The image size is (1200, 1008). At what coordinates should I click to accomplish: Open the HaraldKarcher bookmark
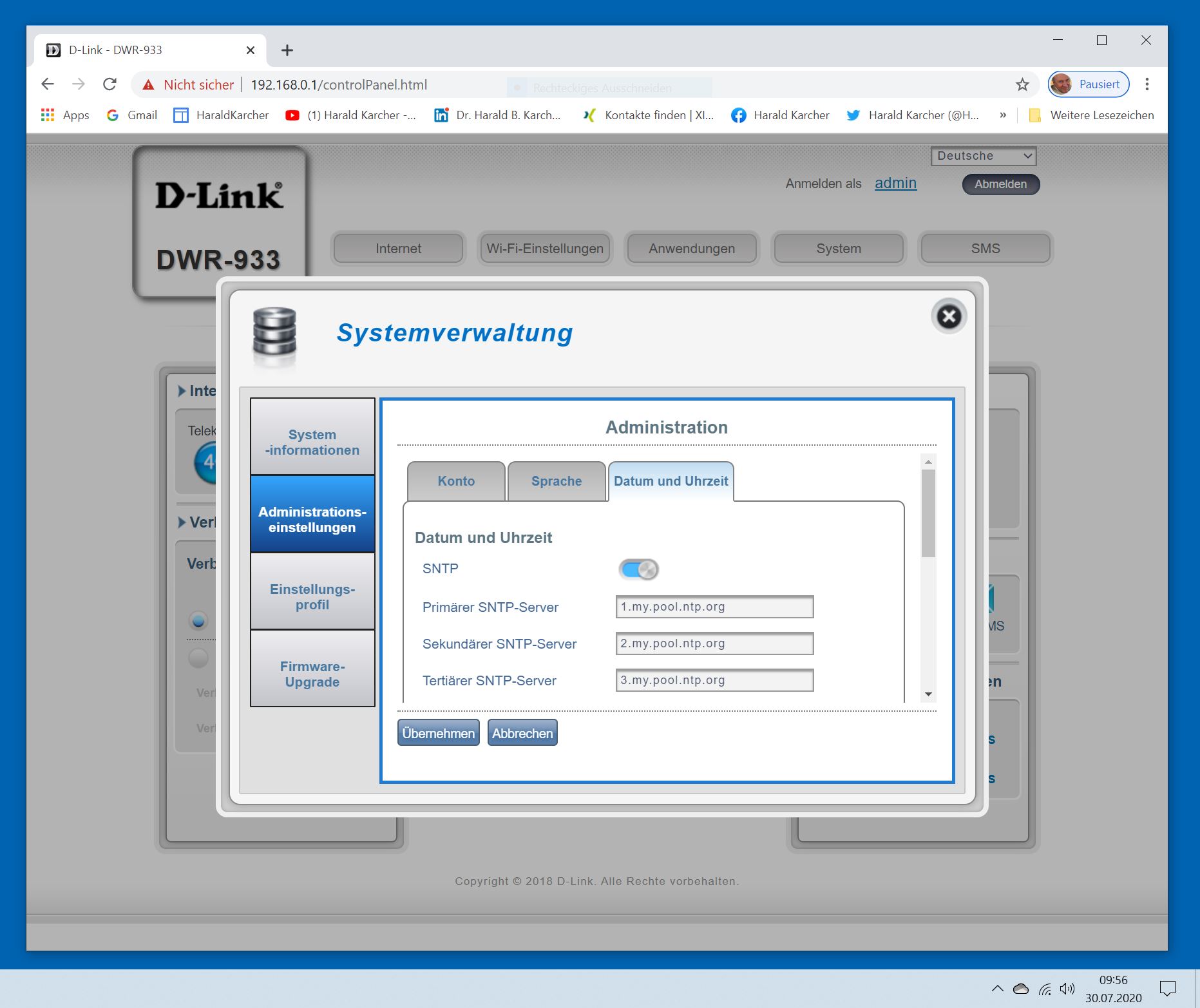coord(221,115)
